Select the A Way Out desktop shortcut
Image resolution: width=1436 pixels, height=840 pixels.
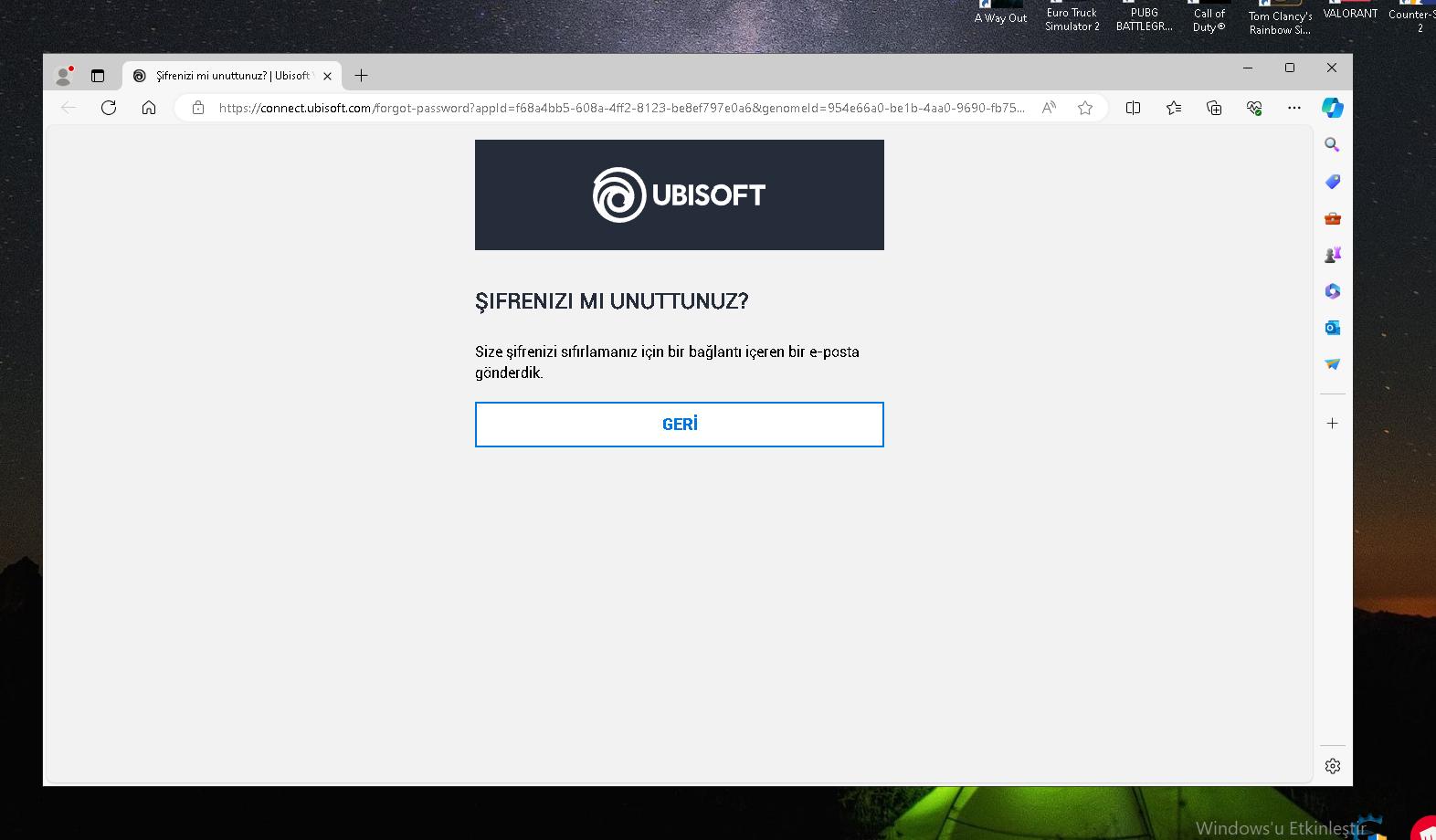pyautogui.click(x=1000, y=13)
